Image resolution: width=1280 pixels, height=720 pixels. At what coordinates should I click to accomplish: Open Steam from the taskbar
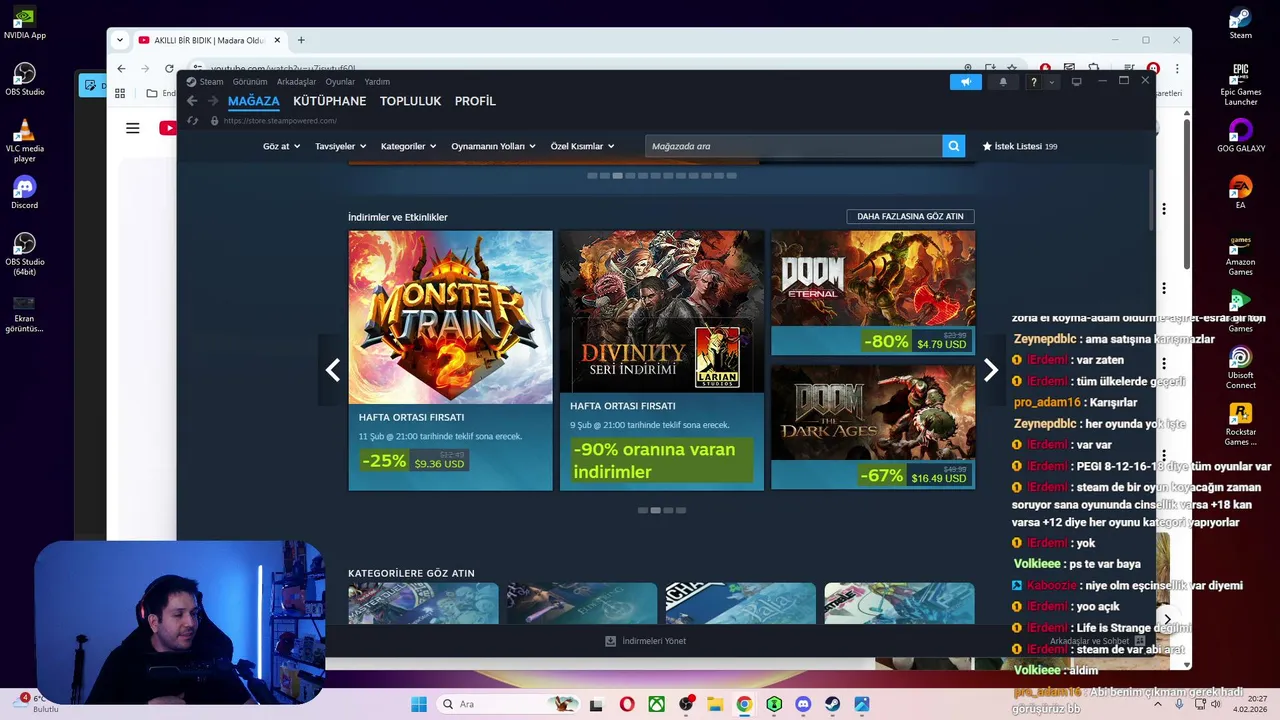click(x=832, y=704)
